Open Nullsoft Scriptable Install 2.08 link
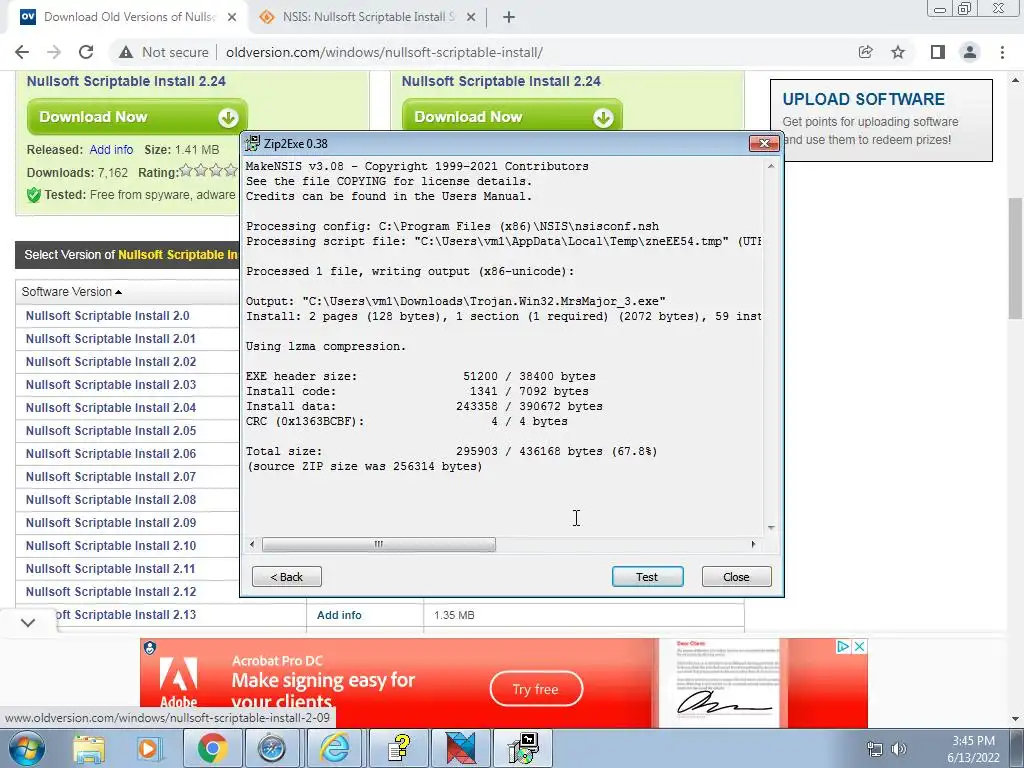The image size is (1024, 768). (x=111, y=500)
